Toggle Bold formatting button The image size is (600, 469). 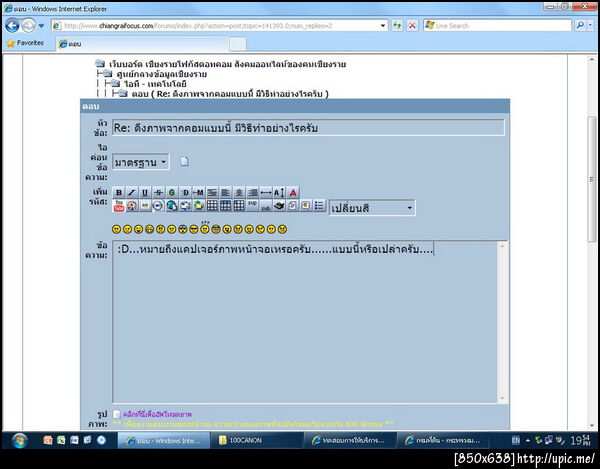(x=119, y=192)
